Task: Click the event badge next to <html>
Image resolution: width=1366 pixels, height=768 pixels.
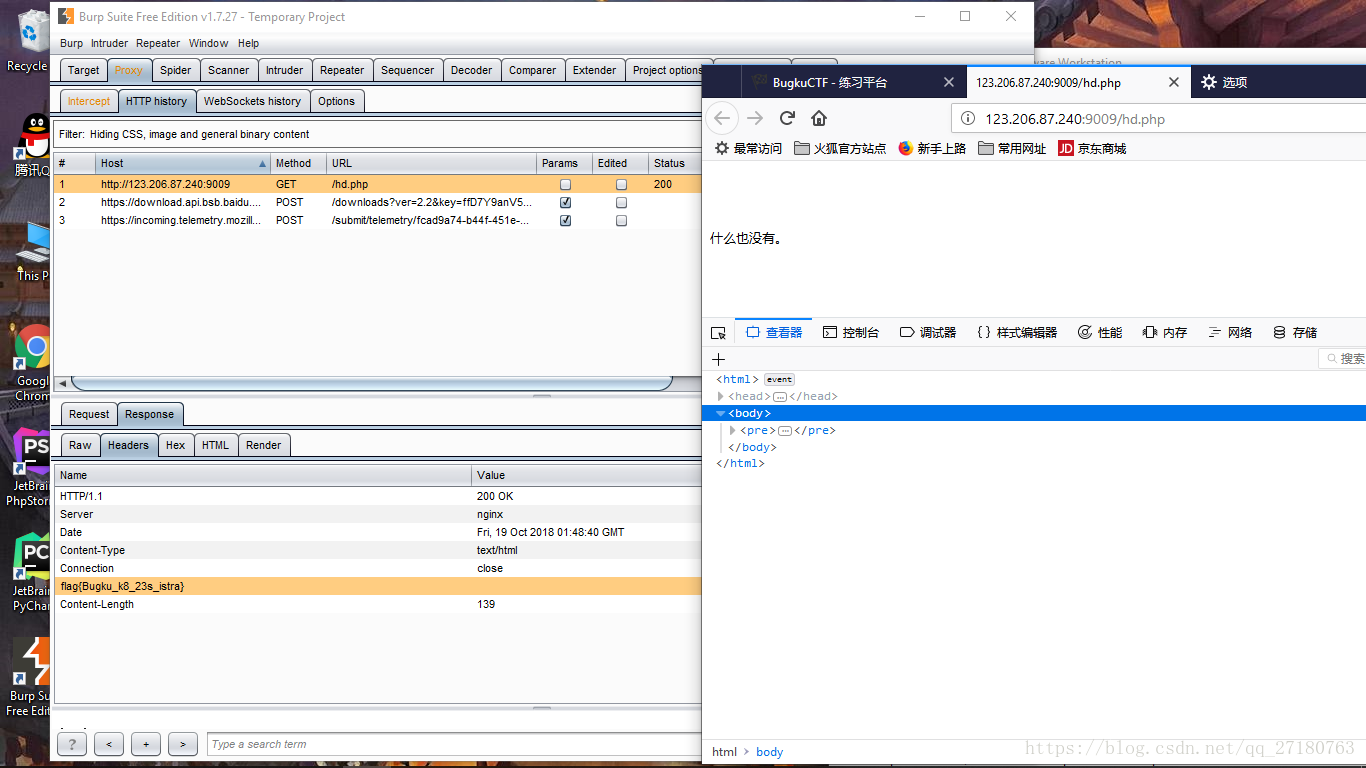Action: click(x=779, y=380)
